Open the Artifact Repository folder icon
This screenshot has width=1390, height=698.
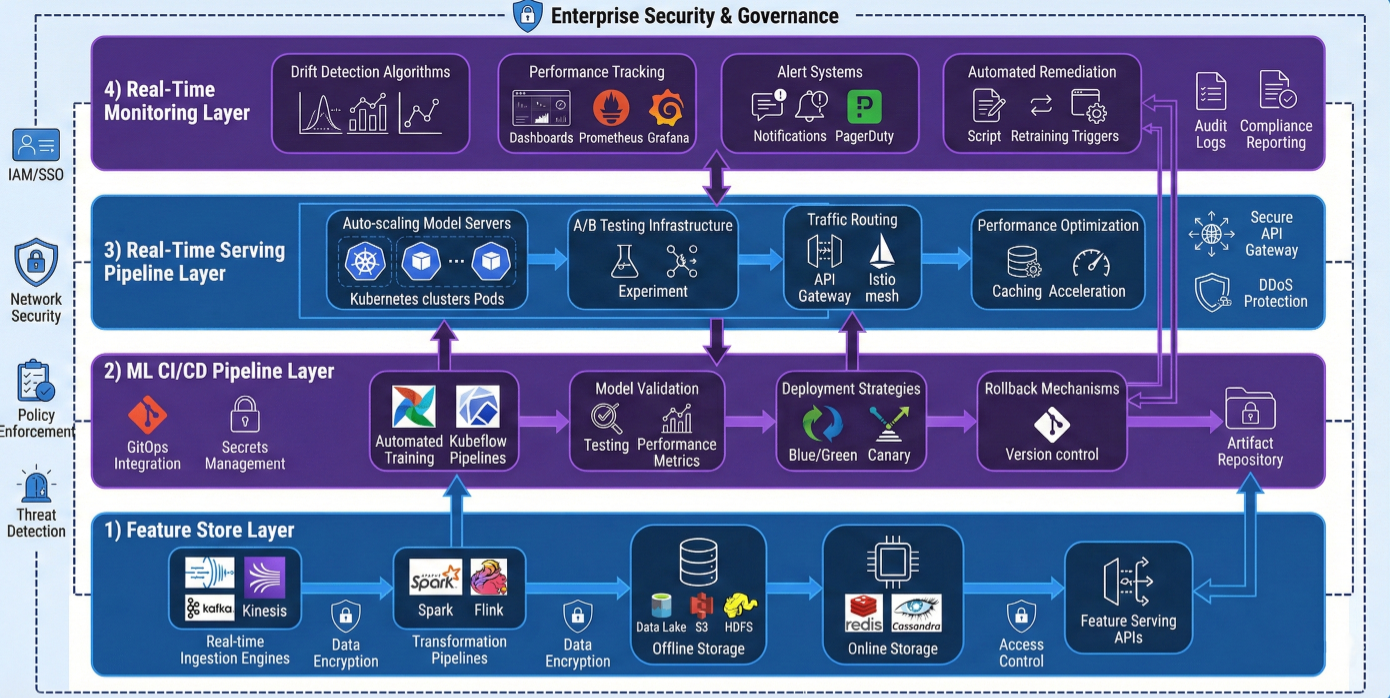click(1249, 408)
